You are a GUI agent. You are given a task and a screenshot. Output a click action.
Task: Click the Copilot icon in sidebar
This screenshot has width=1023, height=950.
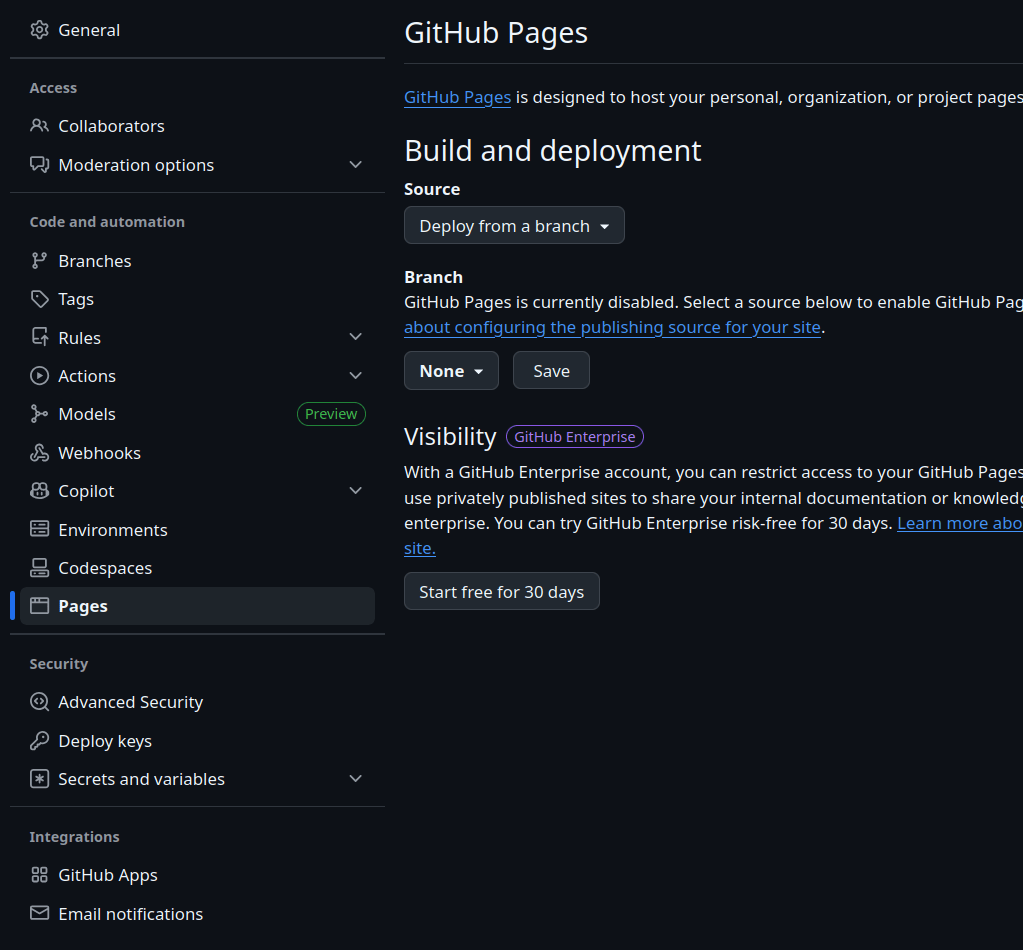pyautogui.click(x=39, y=491)
